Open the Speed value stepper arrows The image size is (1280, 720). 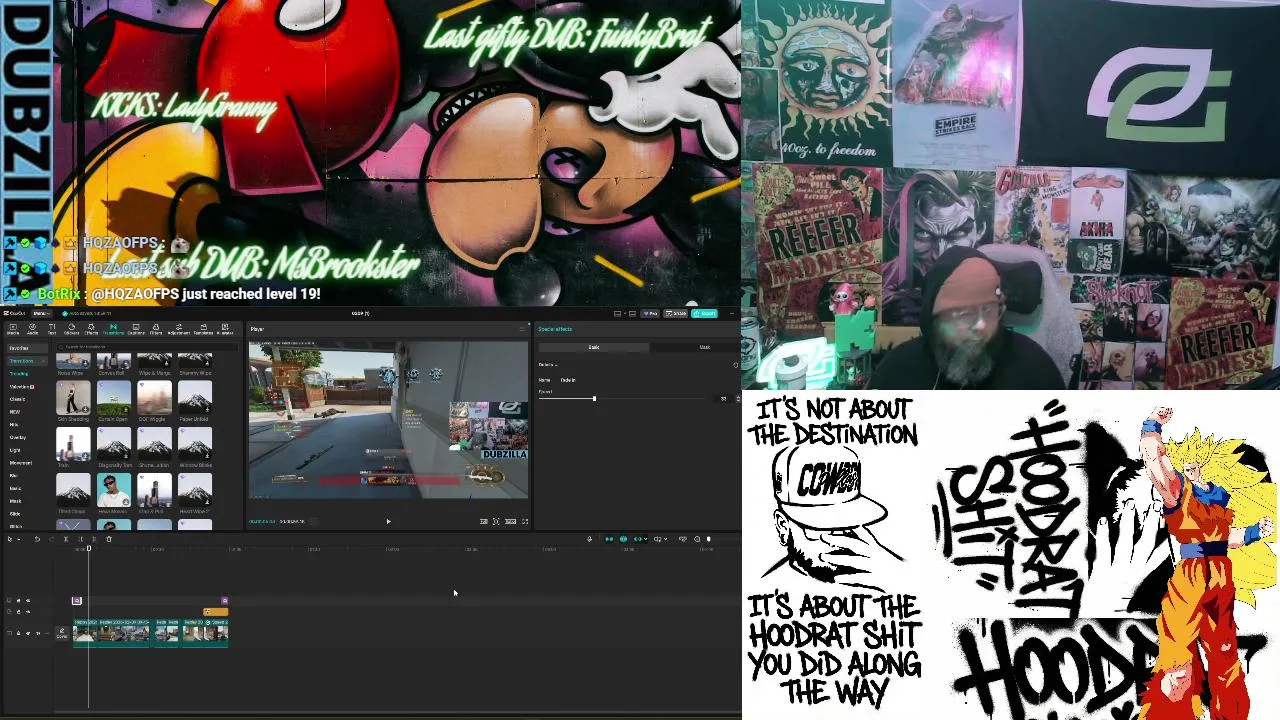pos(738,399)
